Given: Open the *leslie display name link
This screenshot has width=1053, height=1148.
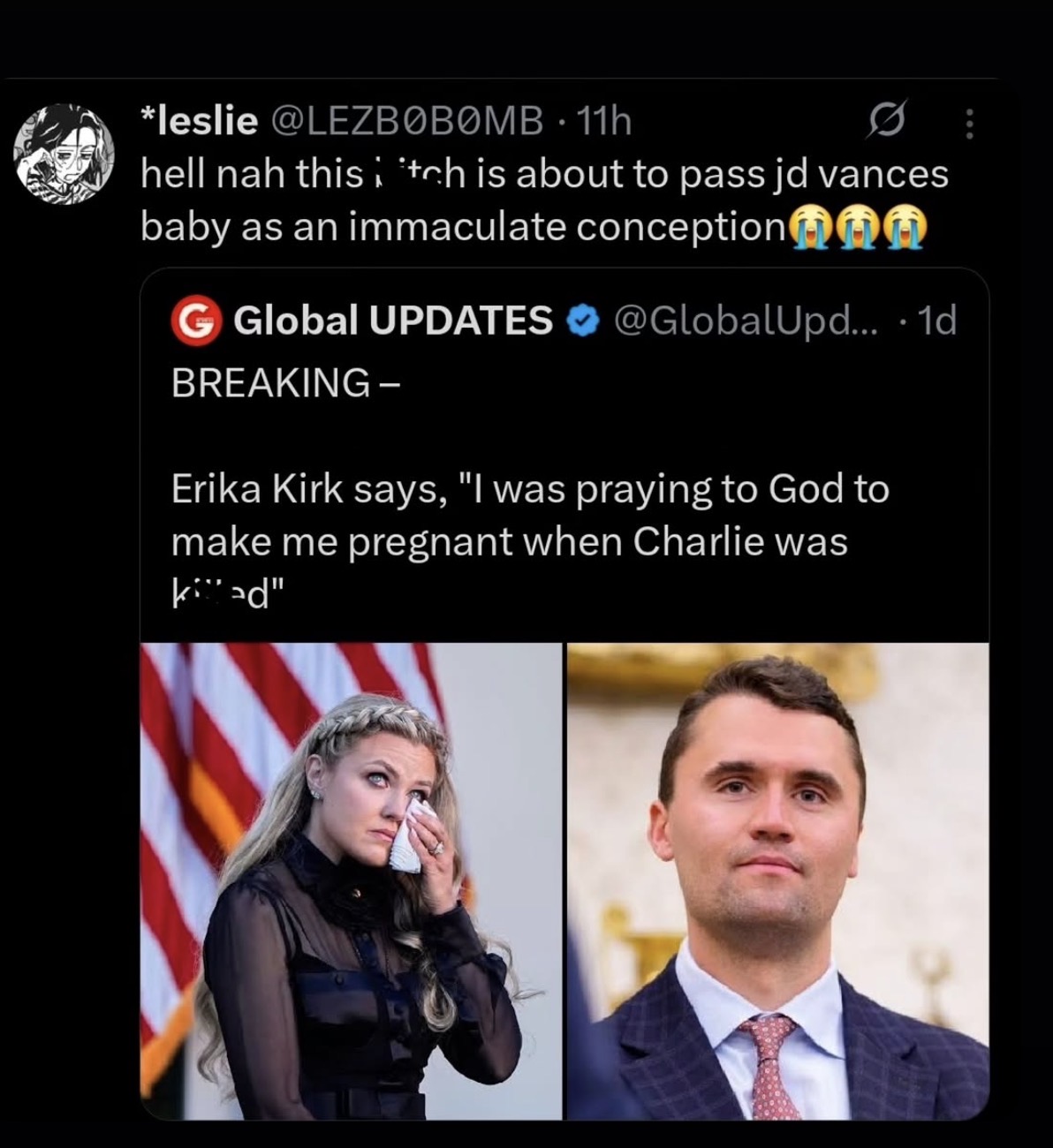Looking at the screenshot, I should (x=199, y=121).
